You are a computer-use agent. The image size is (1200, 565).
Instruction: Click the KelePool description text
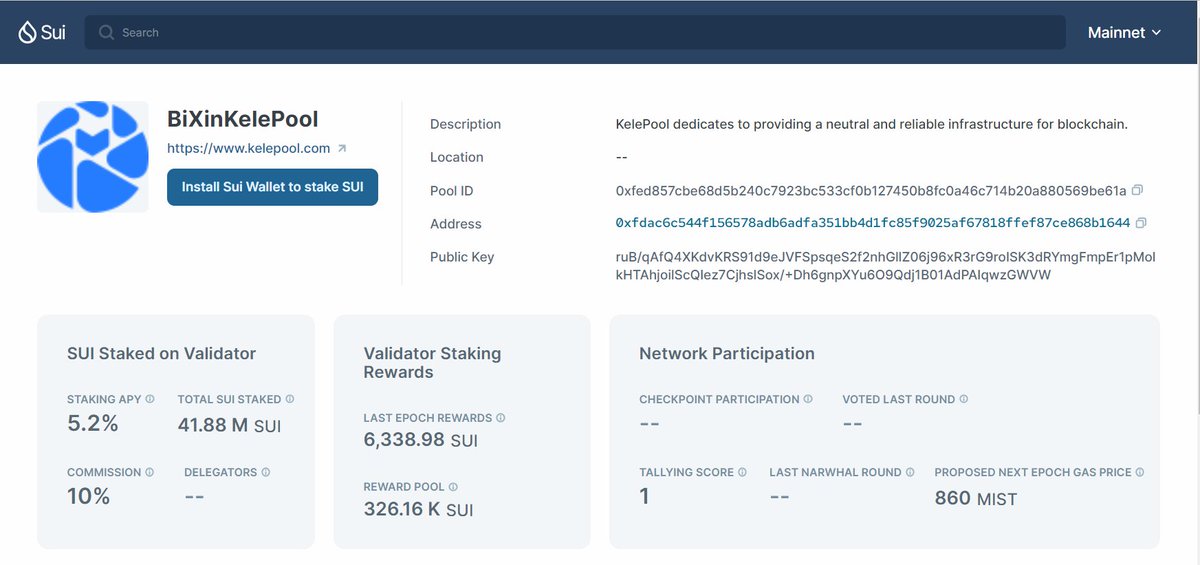872,124
